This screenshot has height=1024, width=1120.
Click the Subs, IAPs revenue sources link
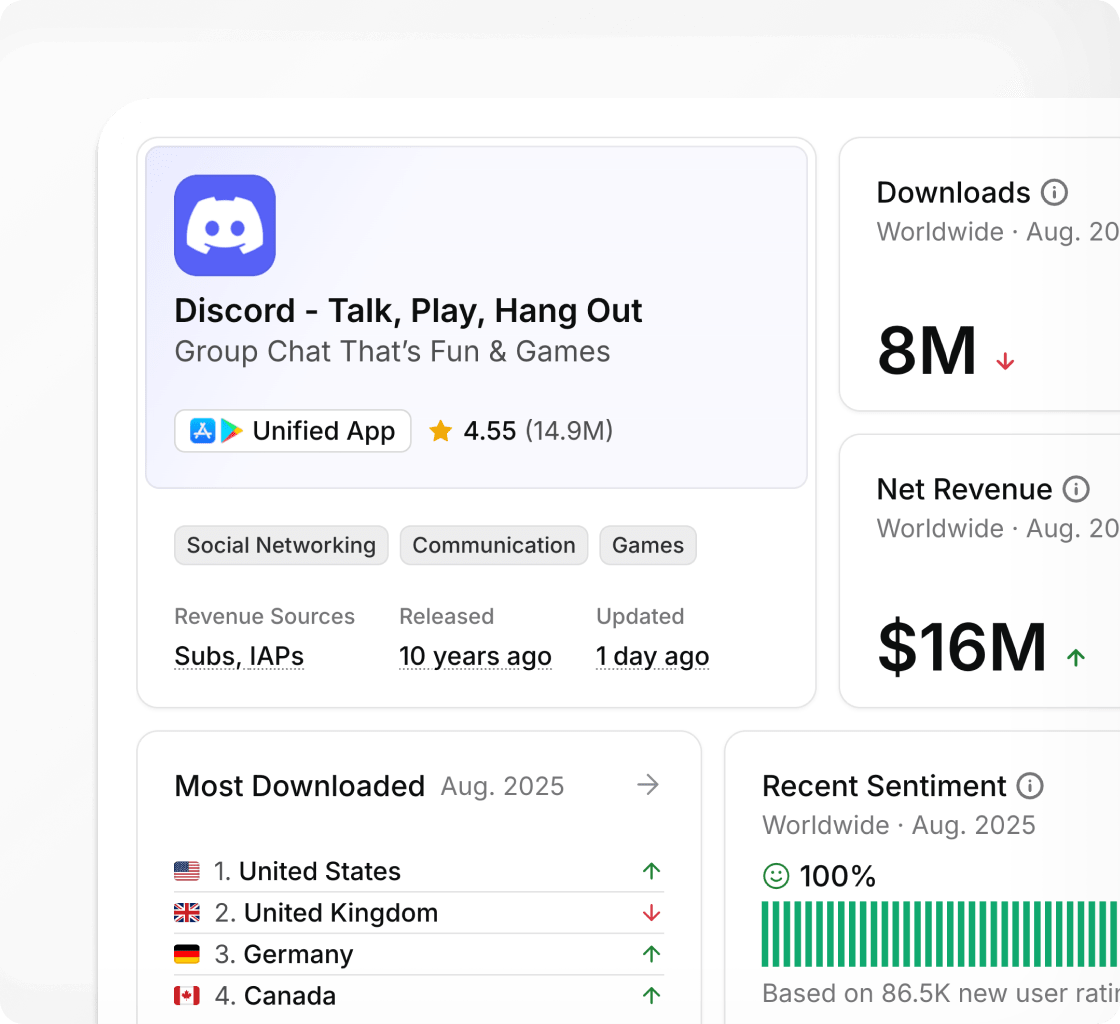coord(239,656)
